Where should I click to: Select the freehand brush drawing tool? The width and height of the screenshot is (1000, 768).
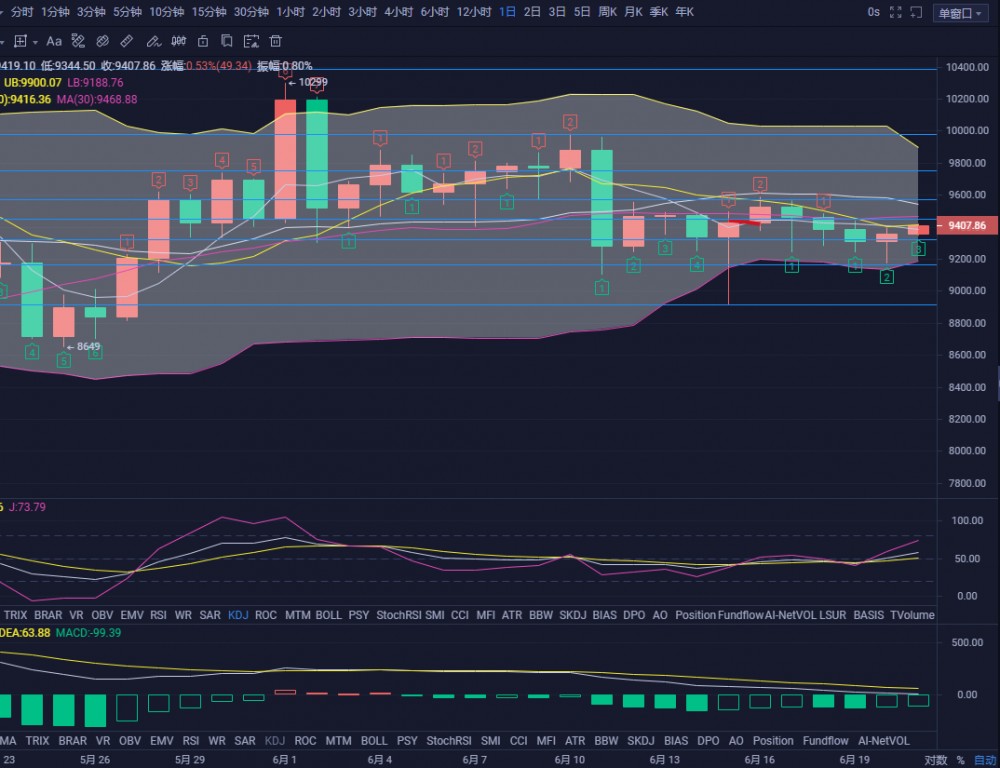pyautogui.click(x=153, y=41)
